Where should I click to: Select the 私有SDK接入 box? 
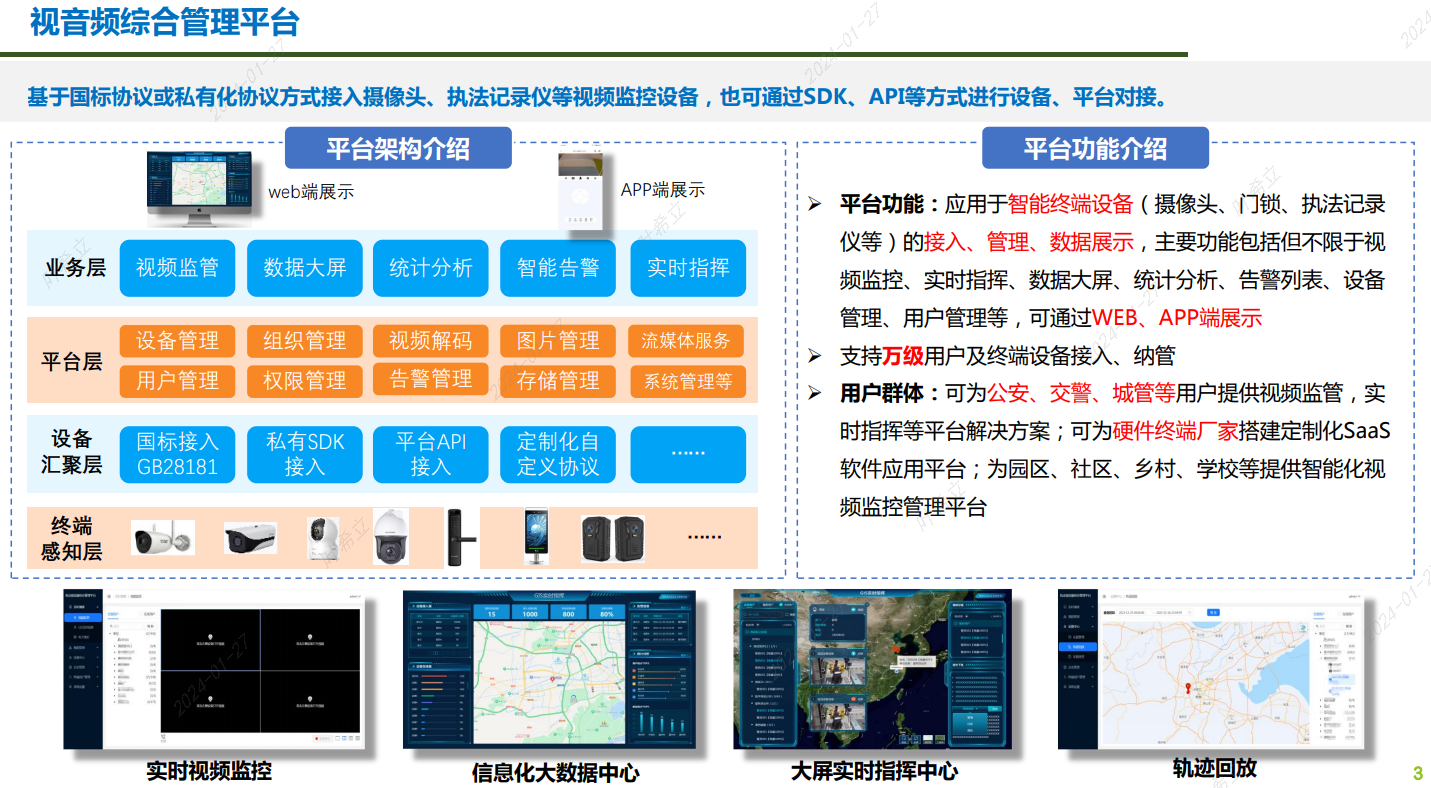click(x=305, y=455)
